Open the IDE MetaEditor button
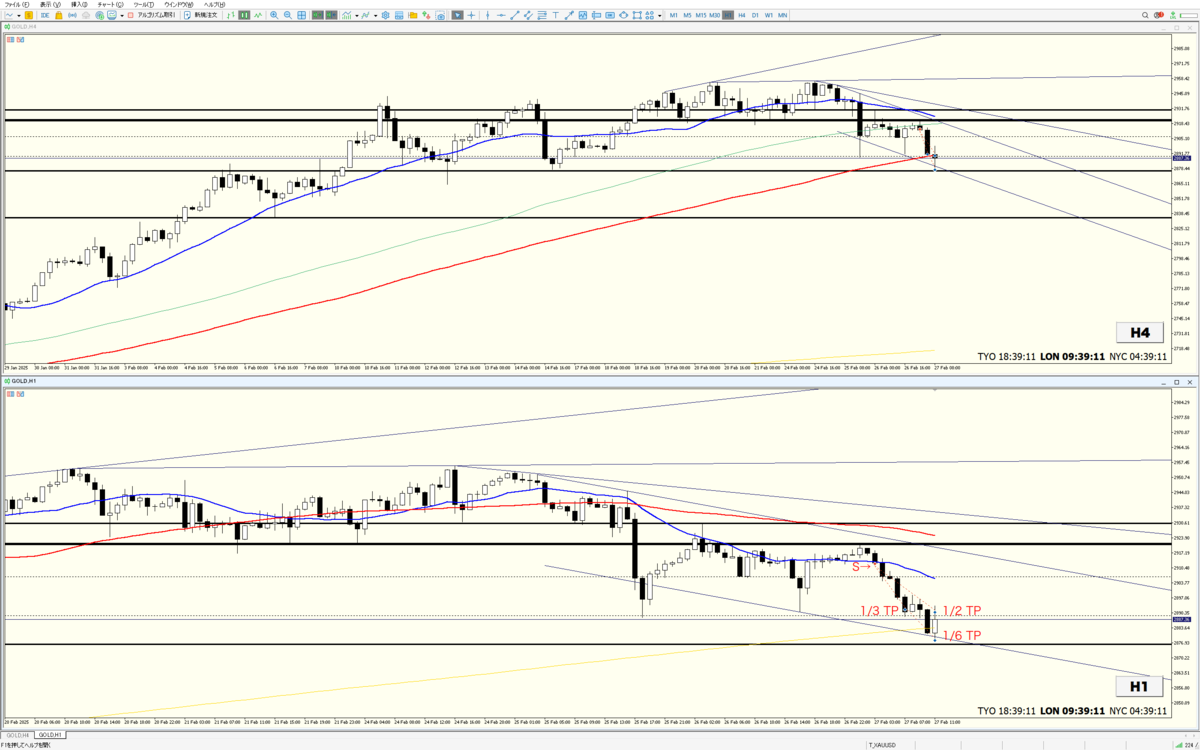 [x=45, y=15]
